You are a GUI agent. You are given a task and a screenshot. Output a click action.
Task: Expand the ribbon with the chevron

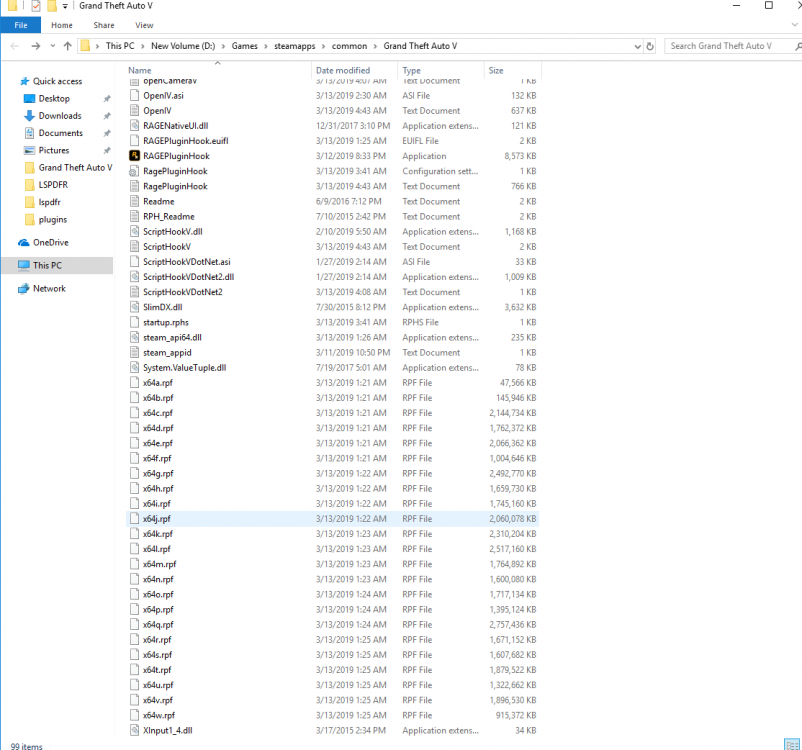coord(794,25)
